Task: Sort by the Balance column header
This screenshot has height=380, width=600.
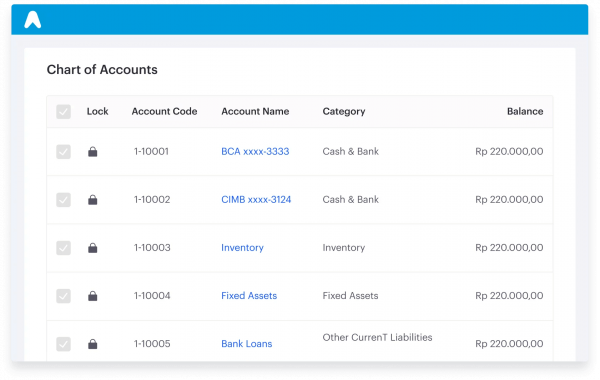Action: pyautogui.click(x=525, y=111)
